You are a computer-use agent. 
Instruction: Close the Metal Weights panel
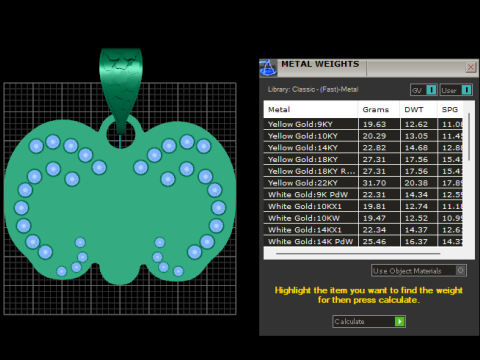471,67
